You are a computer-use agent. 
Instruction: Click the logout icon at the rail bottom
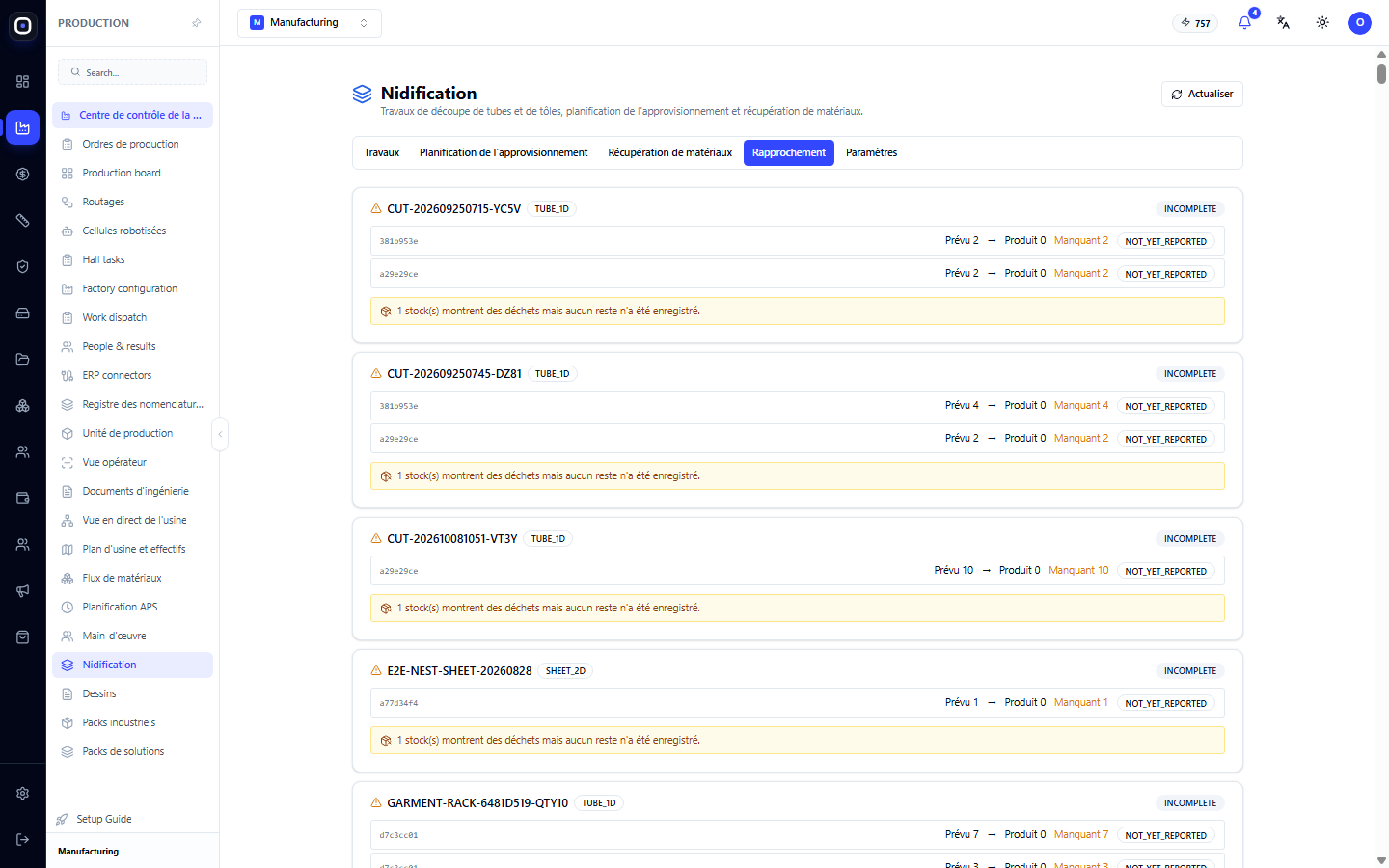click(22, 840)
